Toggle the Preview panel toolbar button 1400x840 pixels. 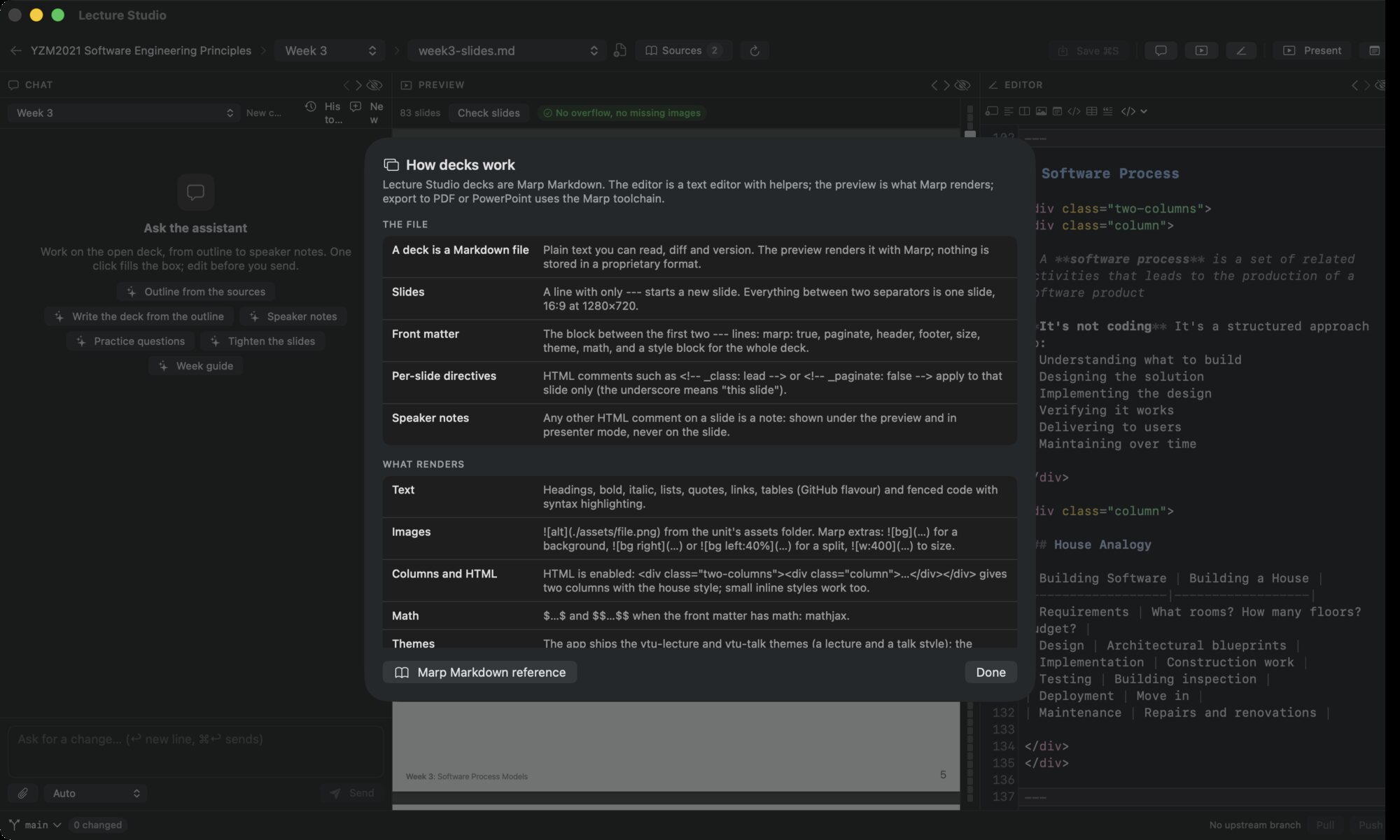(1201, 50)
